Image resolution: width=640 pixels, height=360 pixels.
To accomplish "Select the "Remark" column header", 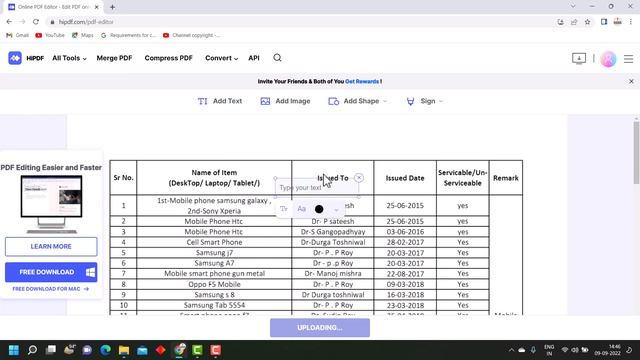I will [506, 178].
